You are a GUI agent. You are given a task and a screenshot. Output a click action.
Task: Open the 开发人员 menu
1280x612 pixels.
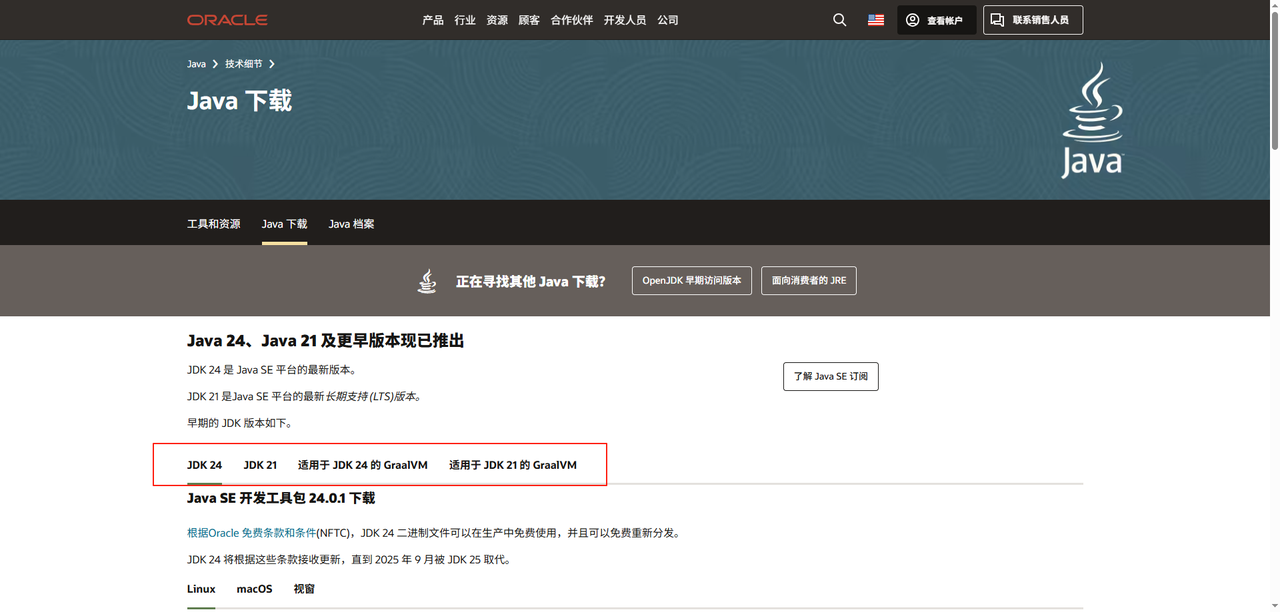[x=625, y=20]
